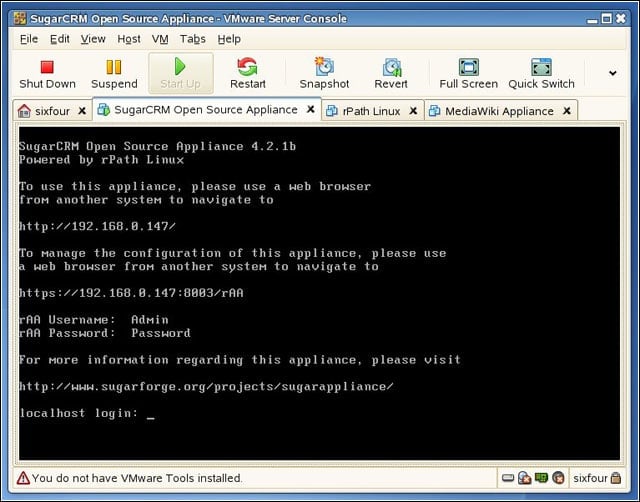Screen dimensions: 640x502
Task: Click the network adapter status icon
Action: click(x=541, y=478)
